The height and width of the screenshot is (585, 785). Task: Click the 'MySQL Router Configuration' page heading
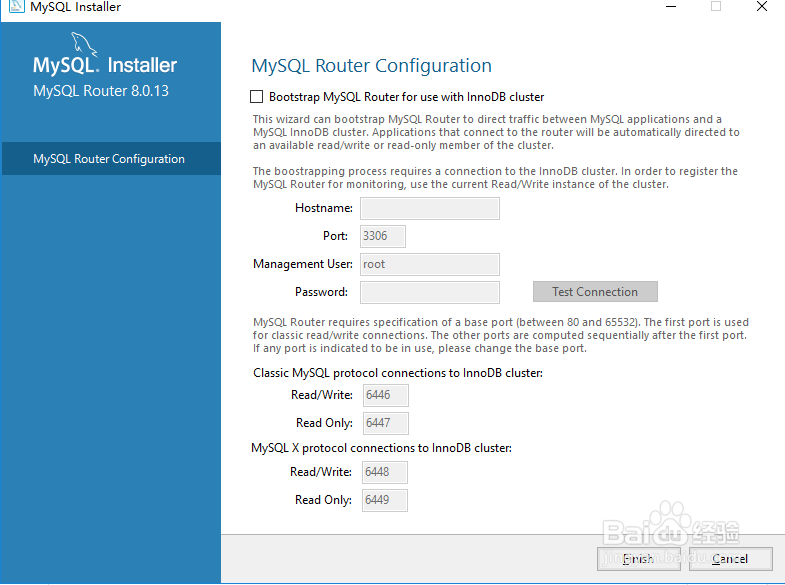coord(371,66)
